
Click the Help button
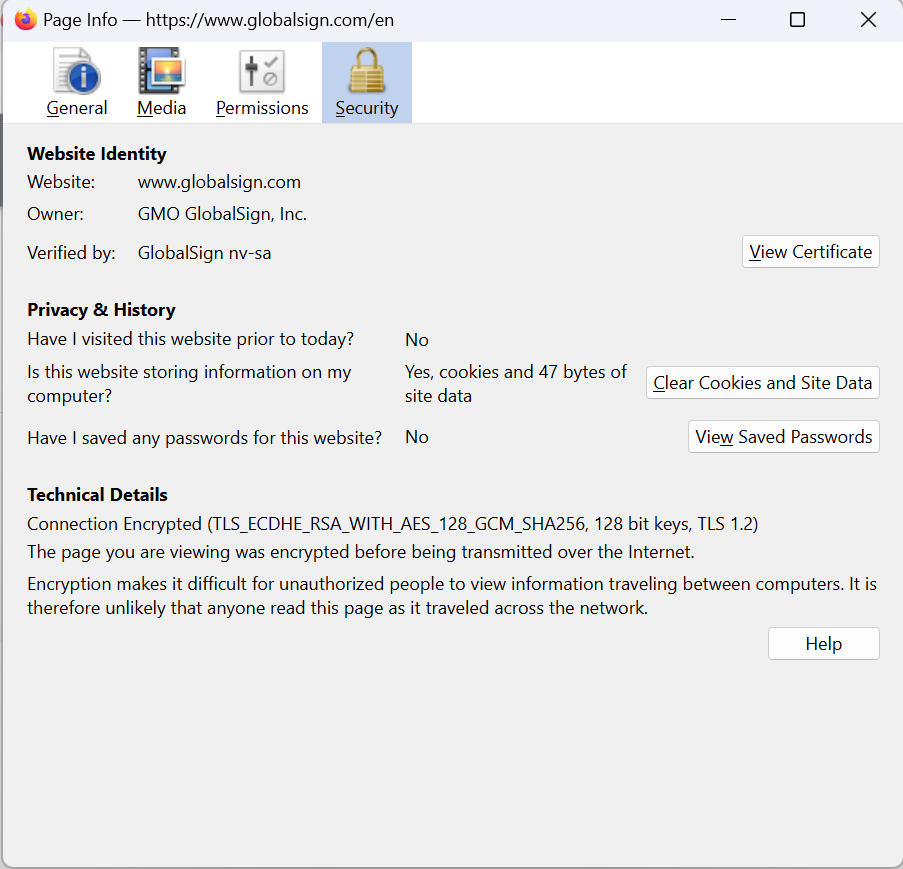[823, 644]
